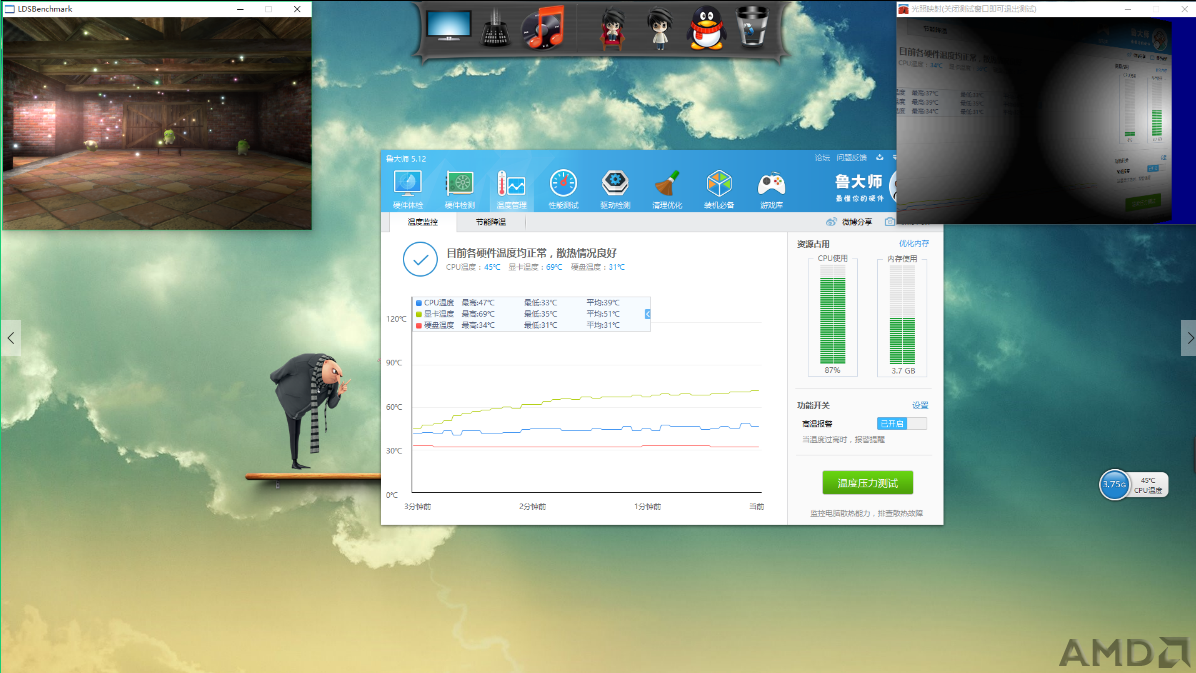Click 微博分享 Weibo share text

(x=857, y=222)
